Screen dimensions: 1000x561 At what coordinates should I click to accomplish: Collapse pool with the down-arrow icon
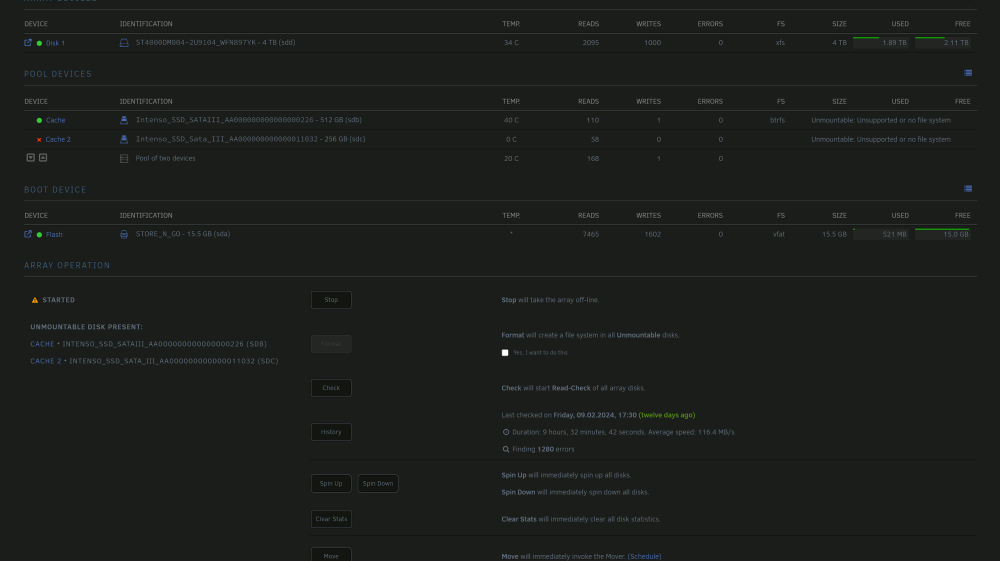pos(30,158)
